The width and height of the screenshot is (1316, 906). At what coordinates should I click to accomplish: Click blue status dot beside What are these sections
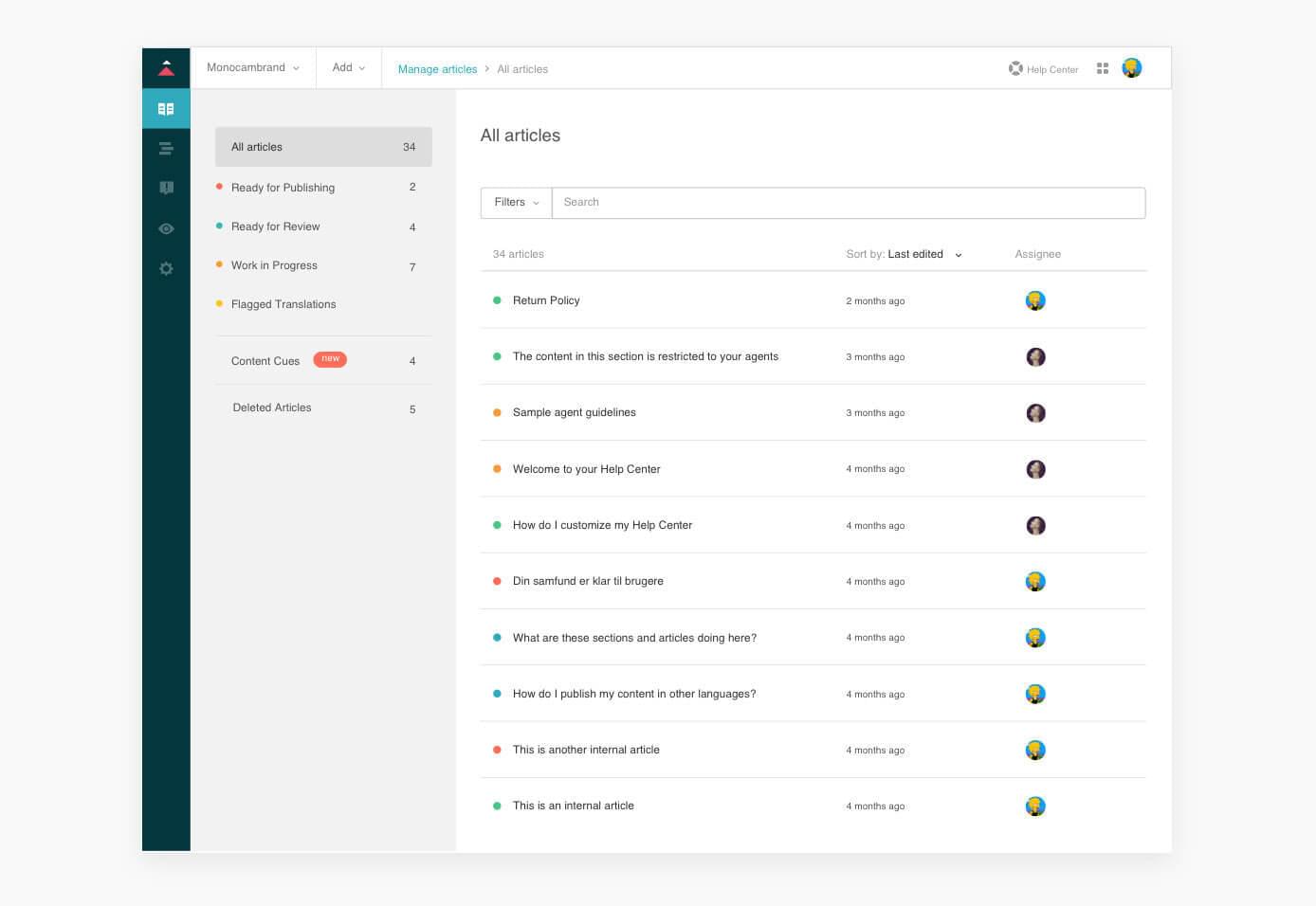497,638
